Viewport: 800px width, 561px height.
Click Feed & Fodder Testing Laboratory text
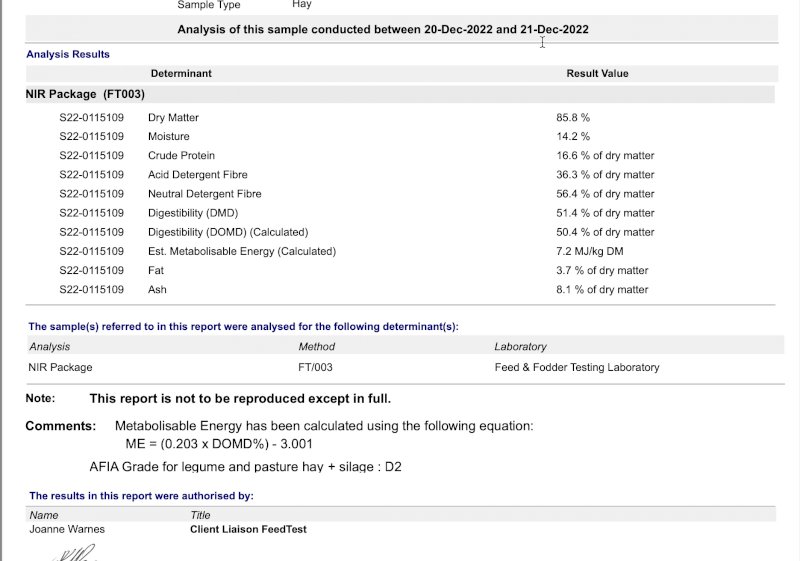pos(576,367)
